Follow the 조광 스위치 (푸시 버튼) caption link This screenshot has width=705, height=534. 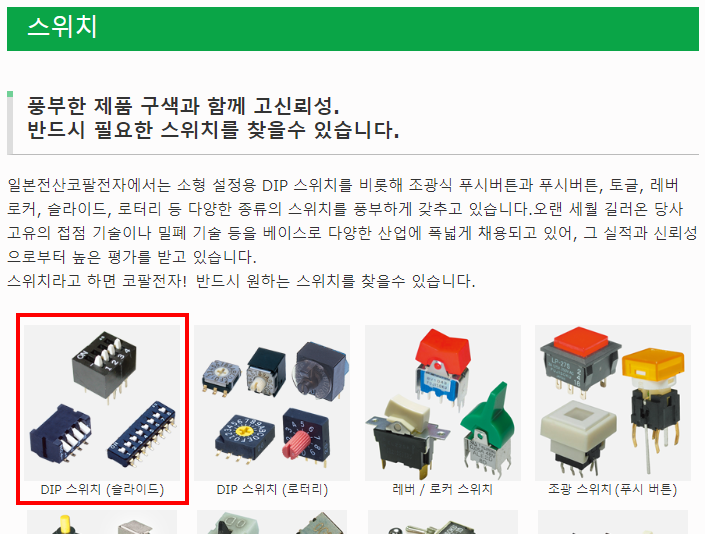click(x=613, y=489)
